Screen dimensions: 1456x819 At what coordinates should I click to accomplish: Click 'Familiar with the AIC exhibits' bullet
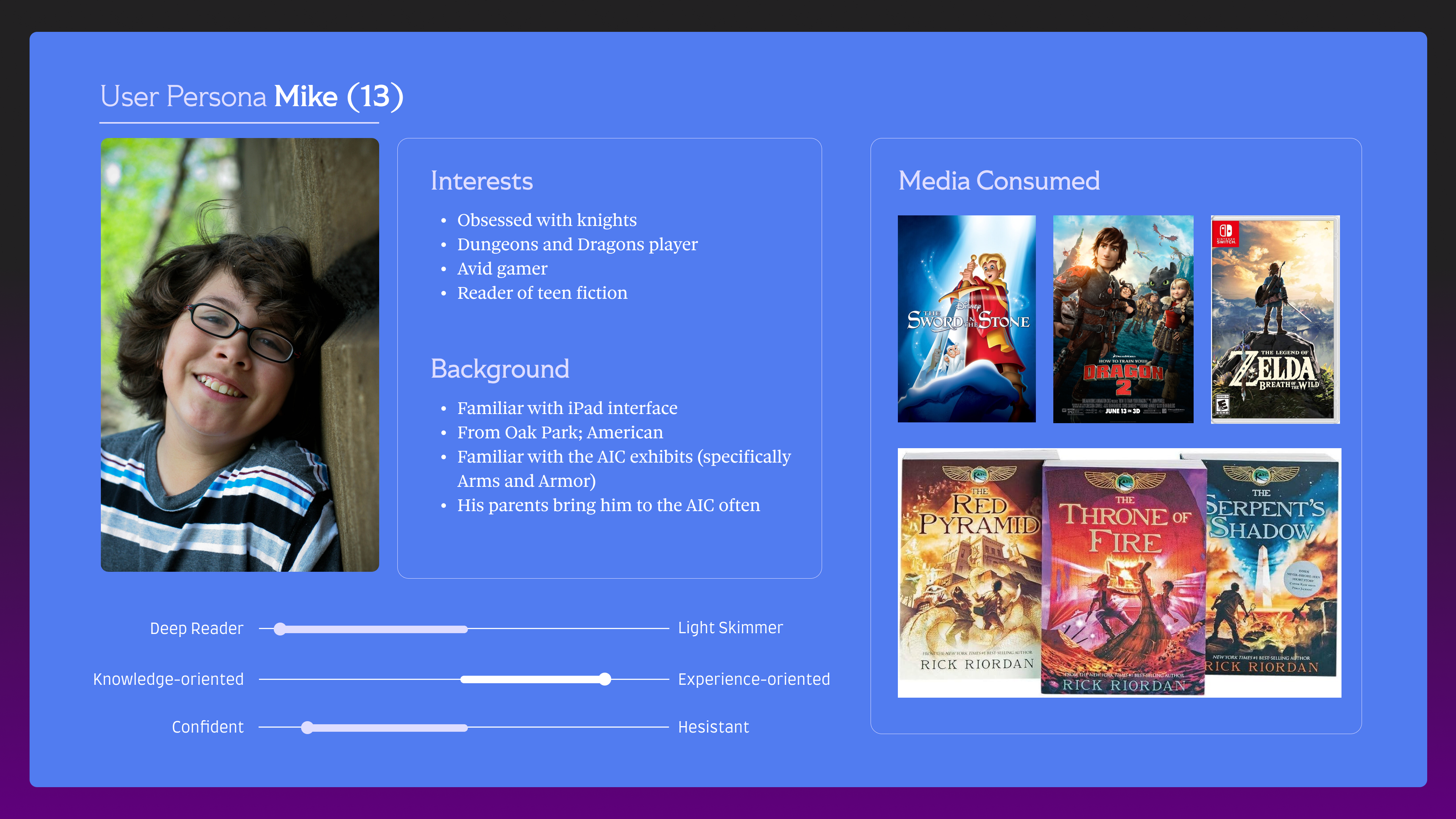624,469
